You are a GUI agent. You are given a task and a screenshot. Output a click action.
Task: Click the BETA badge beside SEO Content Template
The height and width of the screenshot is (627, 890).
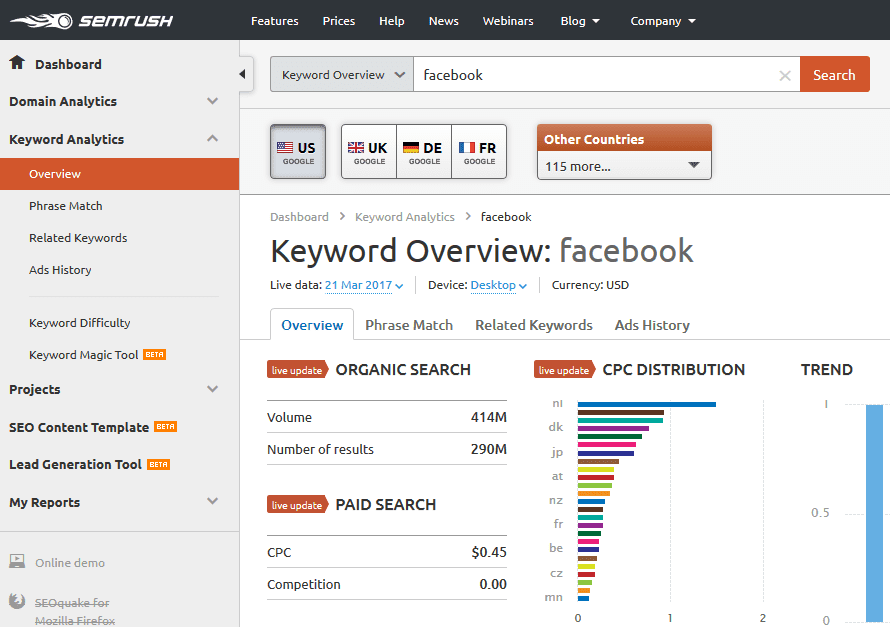(x=166, y=427)
